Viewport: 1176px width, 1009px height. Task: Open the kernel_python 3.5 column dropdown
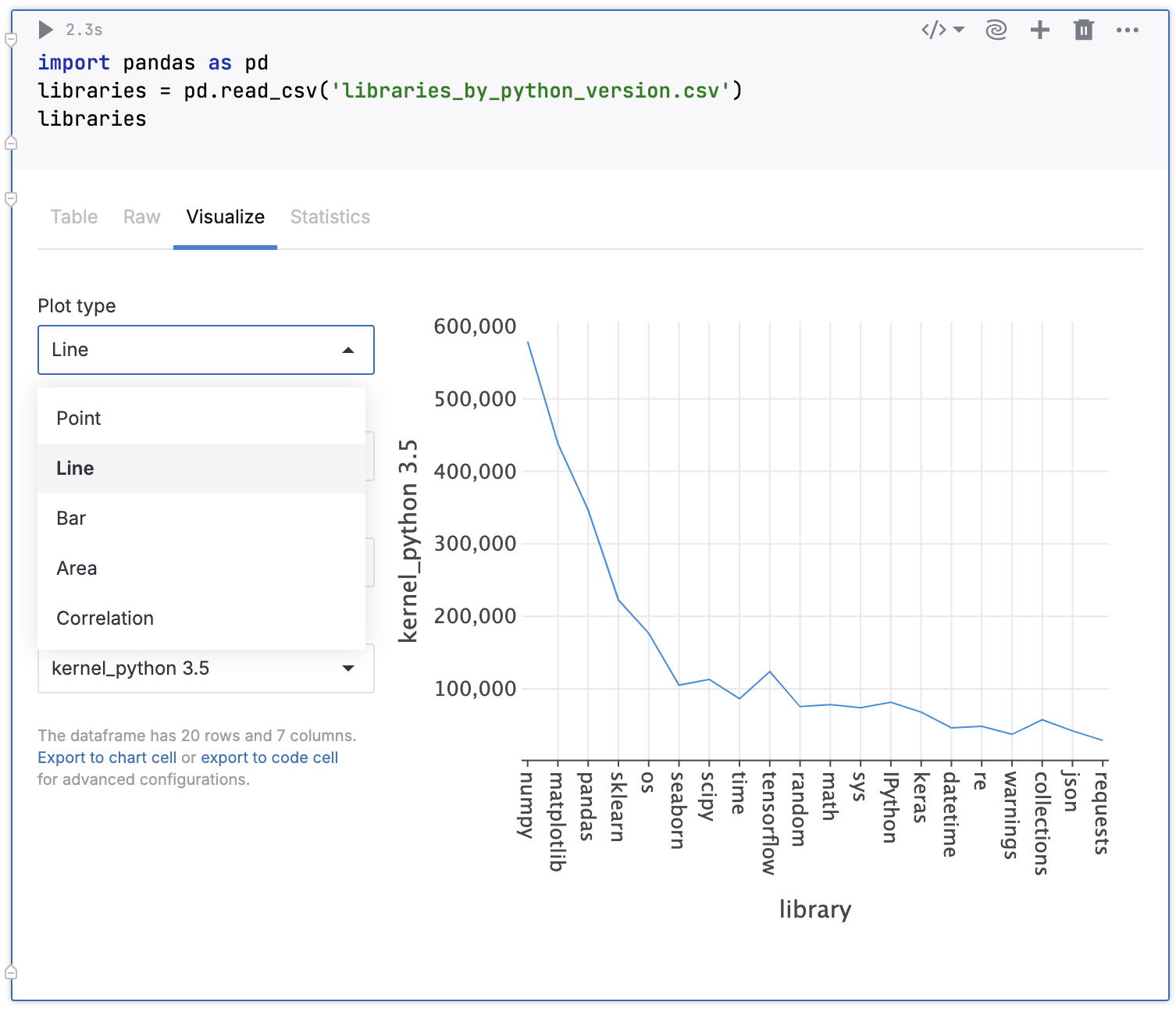click(348, 669)
